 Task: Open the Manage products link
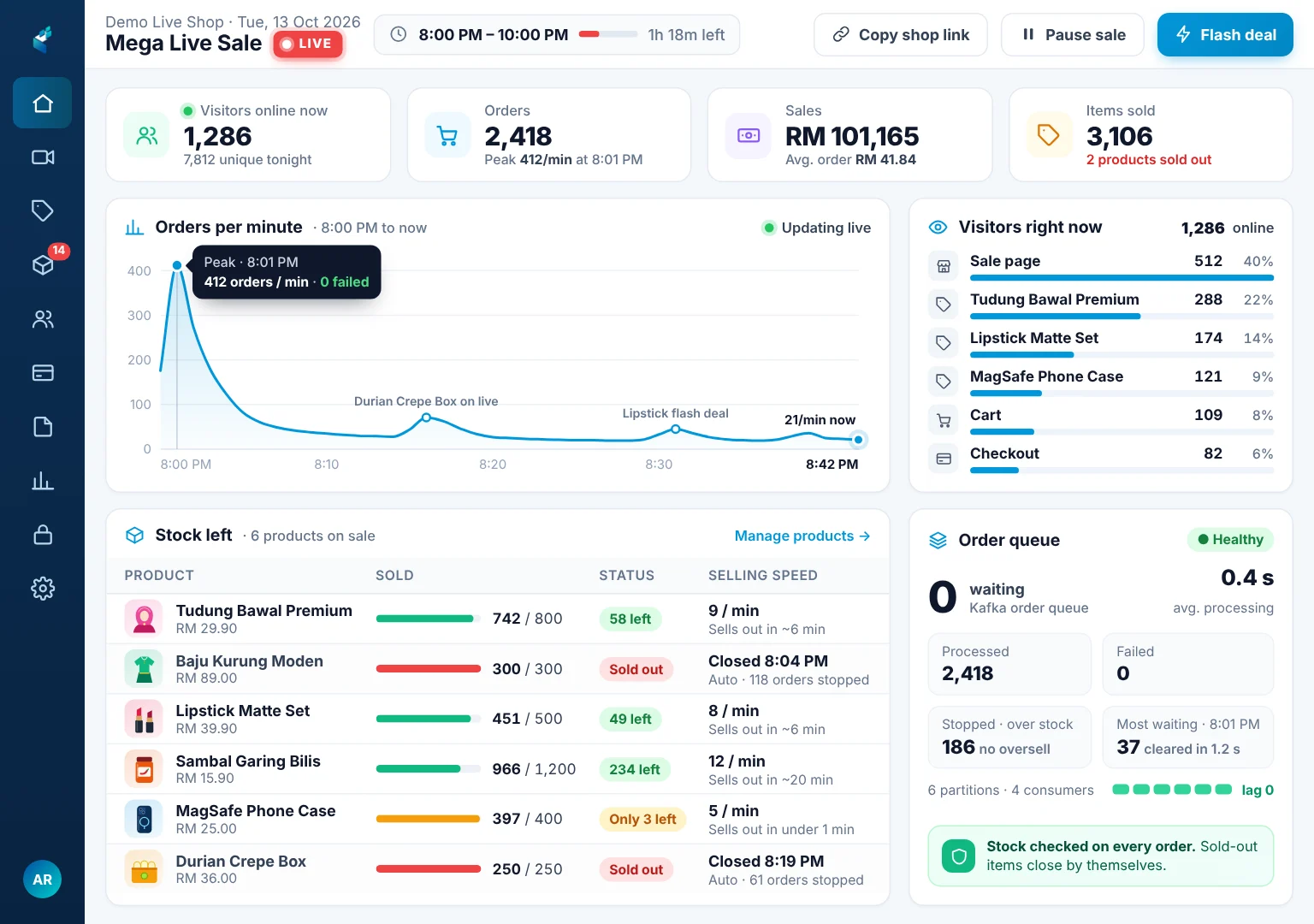pos(802,536)
